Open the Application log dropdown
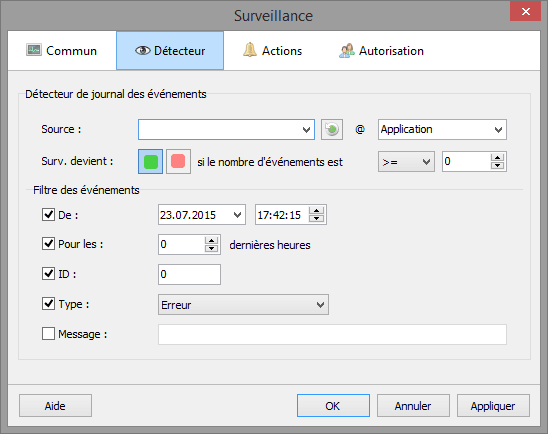Image resolution: width=548 pixels, height=434 pixels. (442, 130)
